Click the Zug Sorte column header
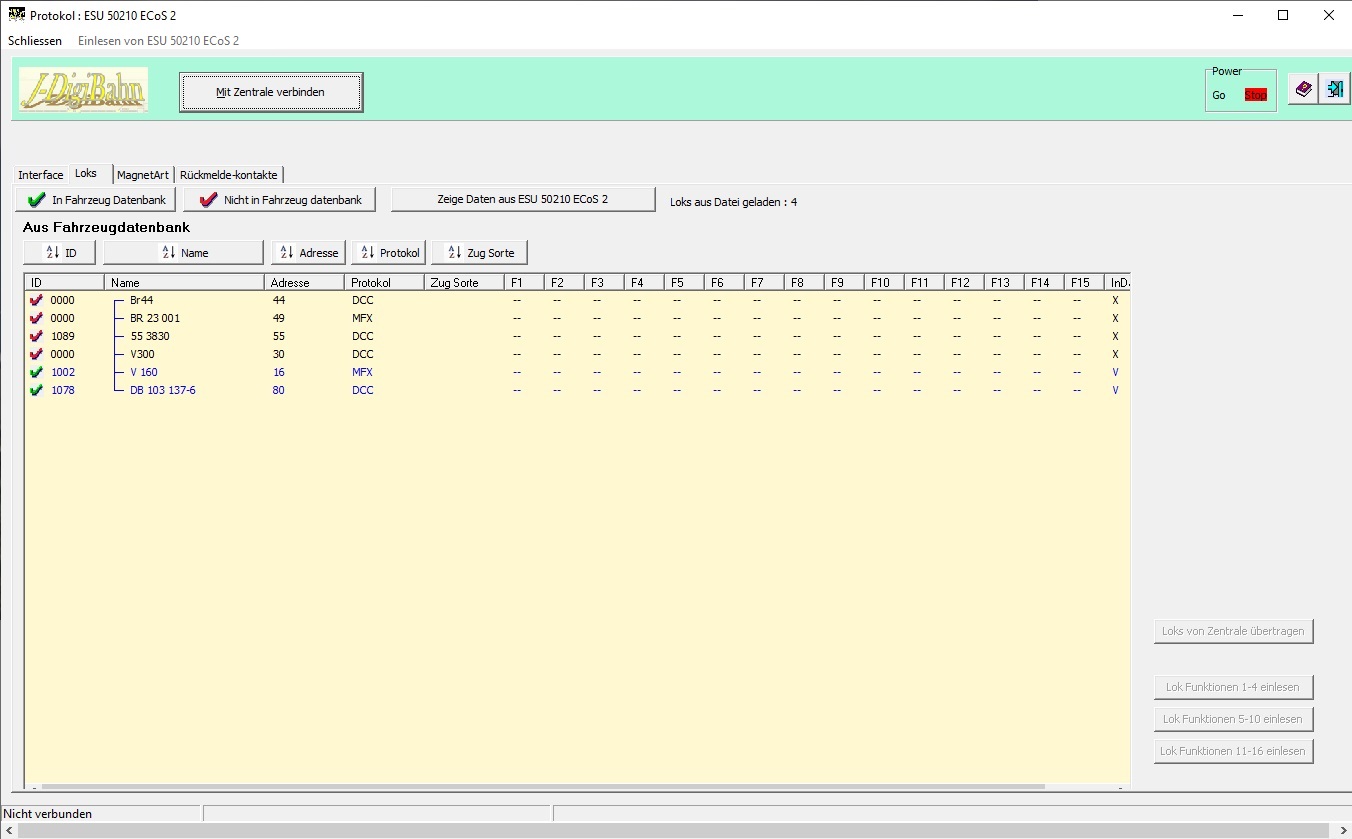Screen dimensions: 1352x839 pos(464,283)
